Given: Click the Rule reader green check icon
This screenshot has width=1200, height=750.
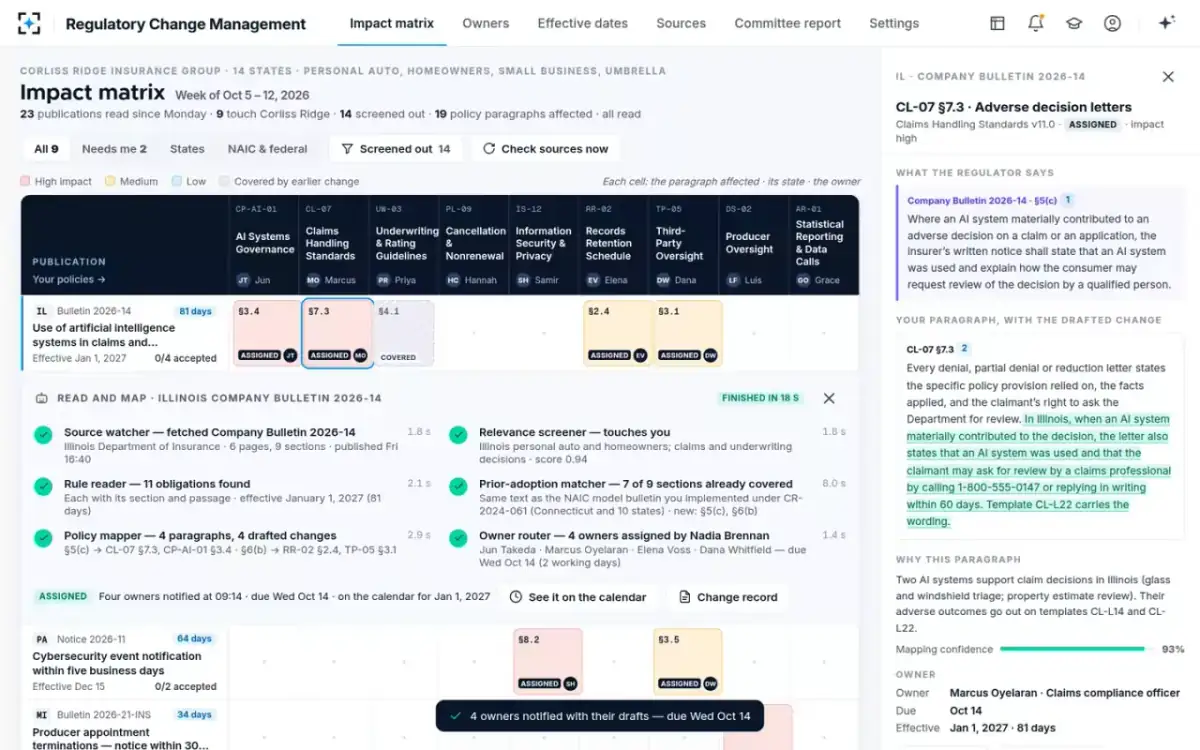Looking at the screenshot, I should [x=43, y=486].
